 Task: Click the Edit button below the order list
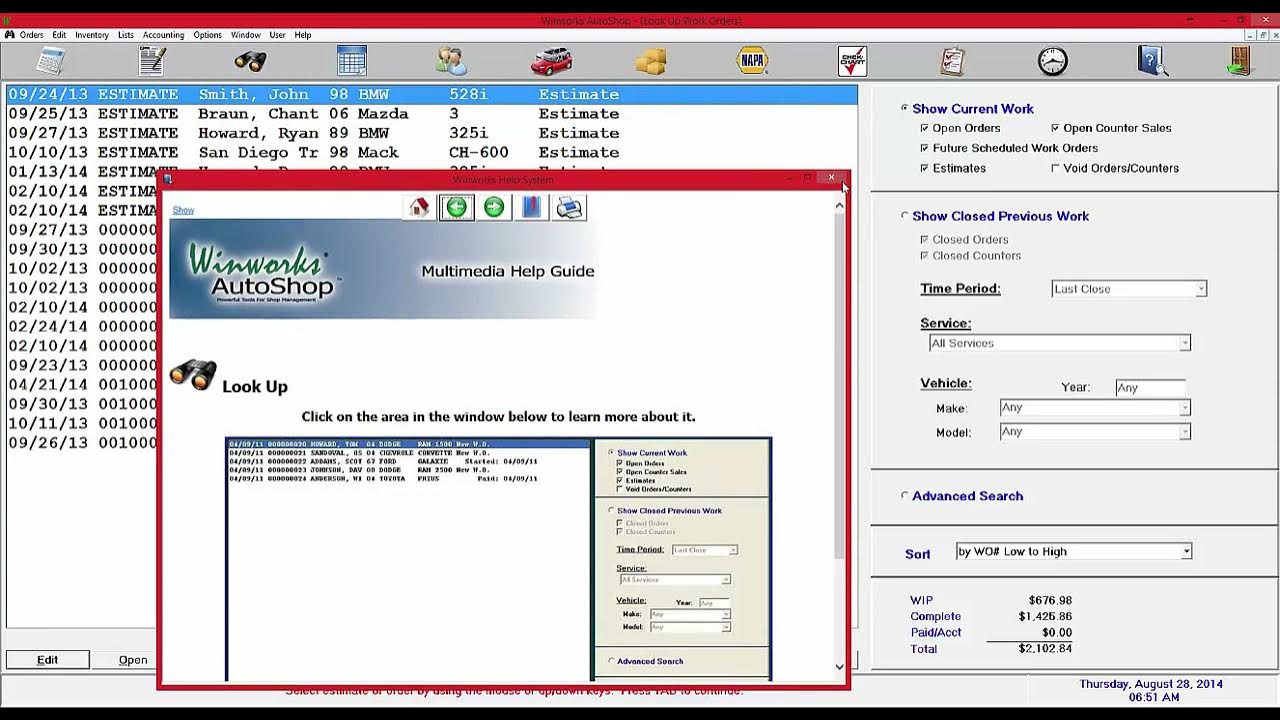click(48, 660)
